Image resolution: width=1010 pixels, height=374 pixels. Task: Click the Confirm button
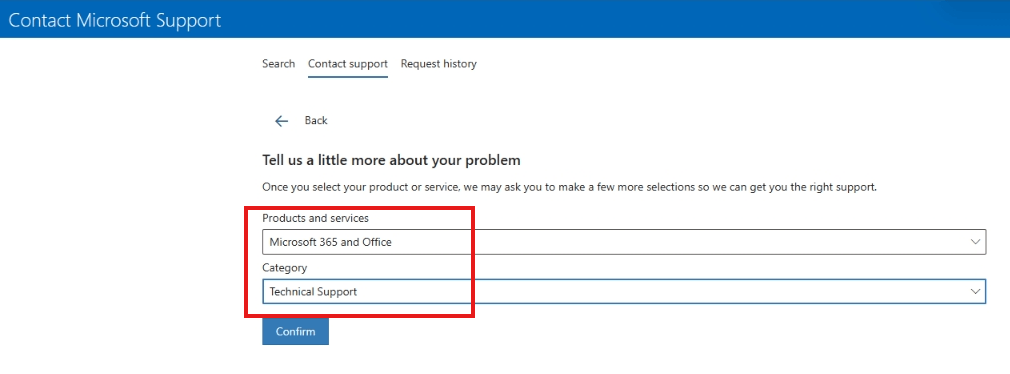(296, 332)
